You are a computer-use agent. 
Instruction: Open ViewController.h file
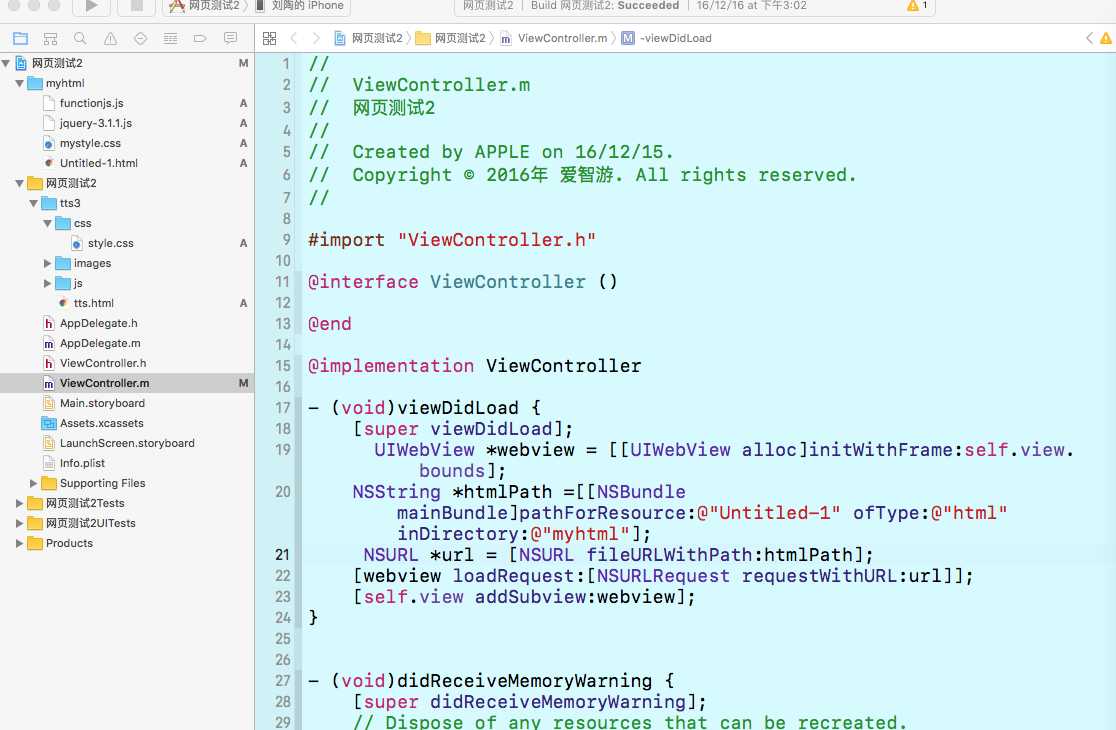(102, 363)
